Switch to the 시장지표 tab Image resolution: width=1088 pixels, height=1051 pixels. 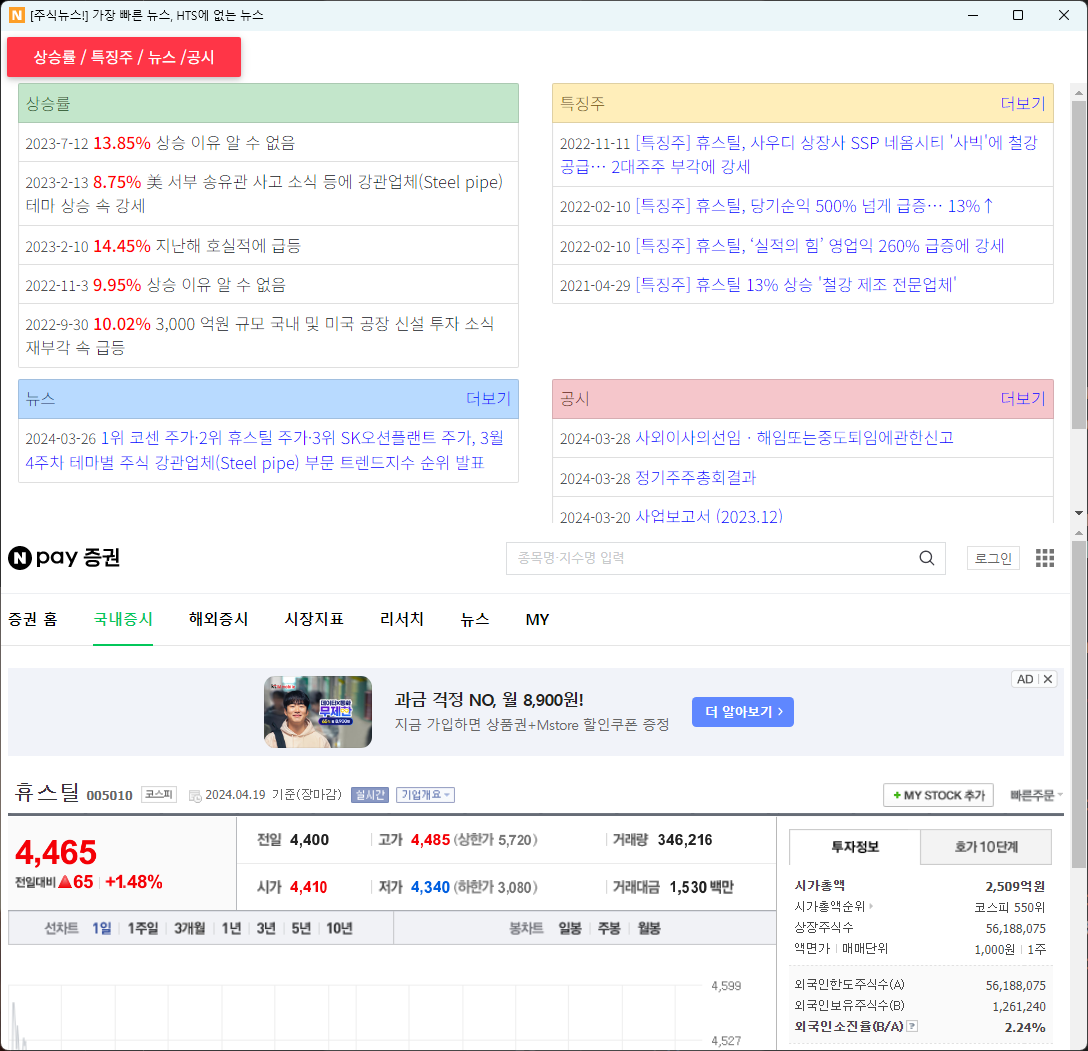[314, 620]
